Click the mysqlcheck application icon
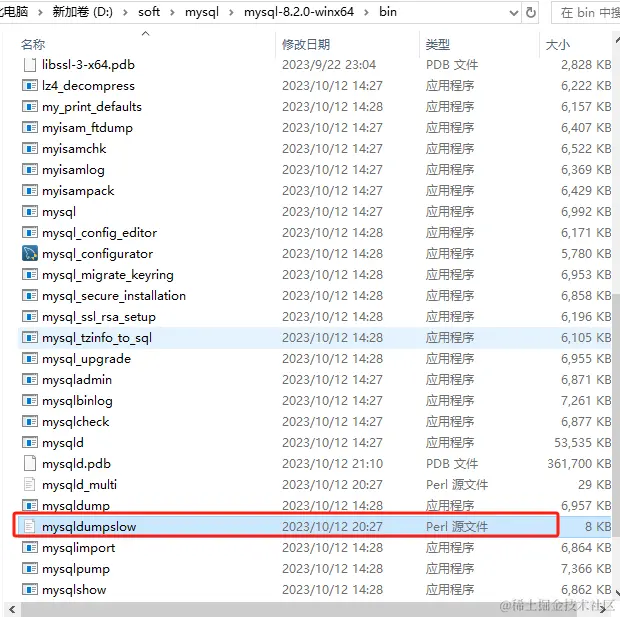 [30, 421]
